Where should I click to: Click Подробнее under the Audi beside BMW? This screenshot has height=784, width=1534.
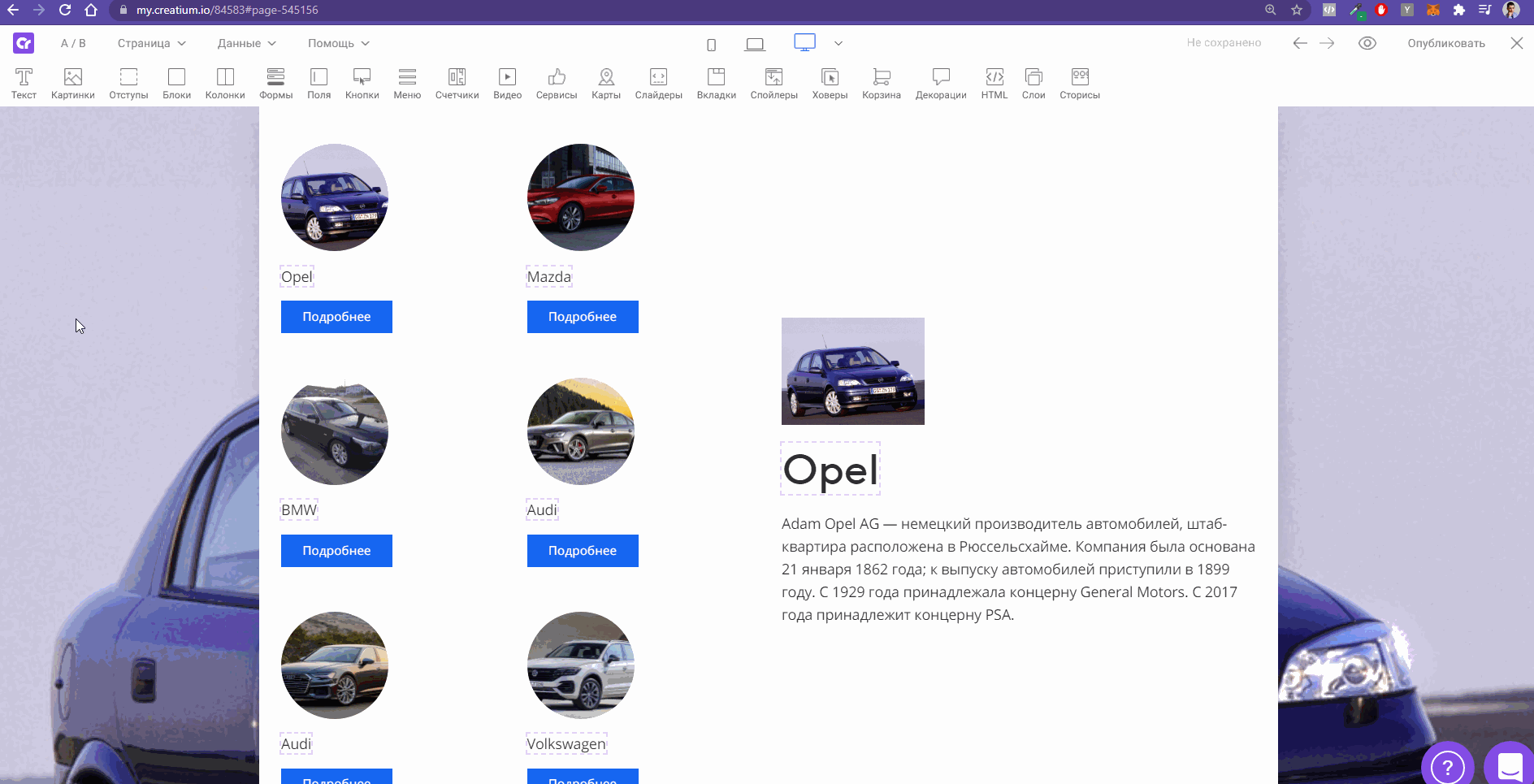pyautogui.click(x=583, y=551)
